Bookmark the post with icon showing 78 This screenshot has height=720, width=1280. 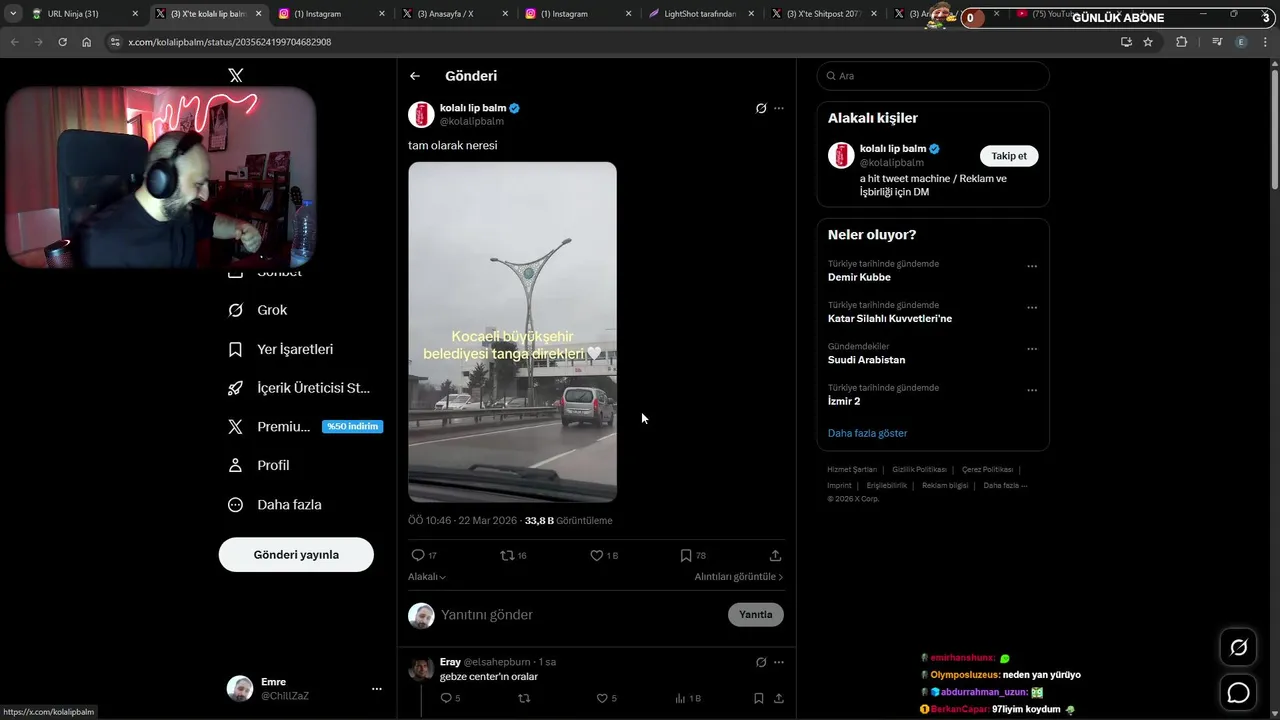coord(686,555)
